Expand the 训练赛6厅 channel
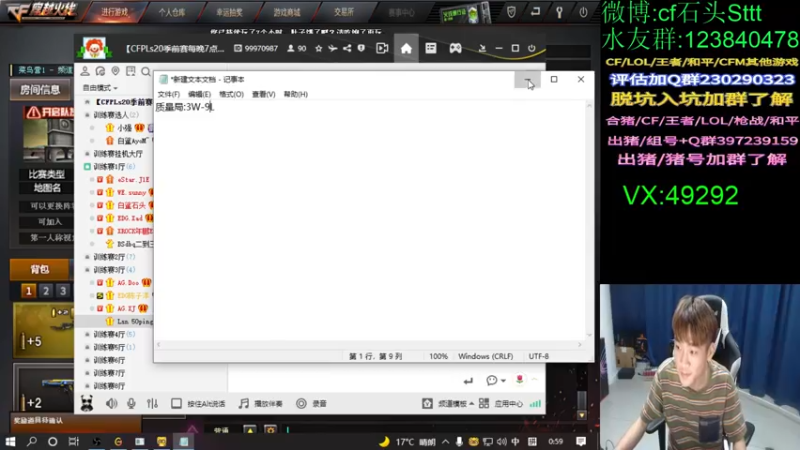Image resolution: width=800 pixels, height=450 pixels. [87, 360]
